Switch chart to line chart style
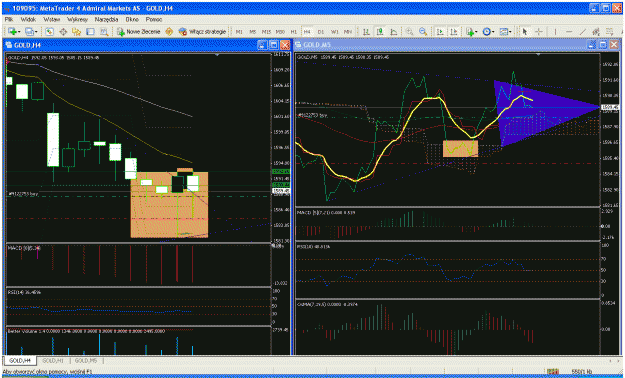 [x=393, y=32]
